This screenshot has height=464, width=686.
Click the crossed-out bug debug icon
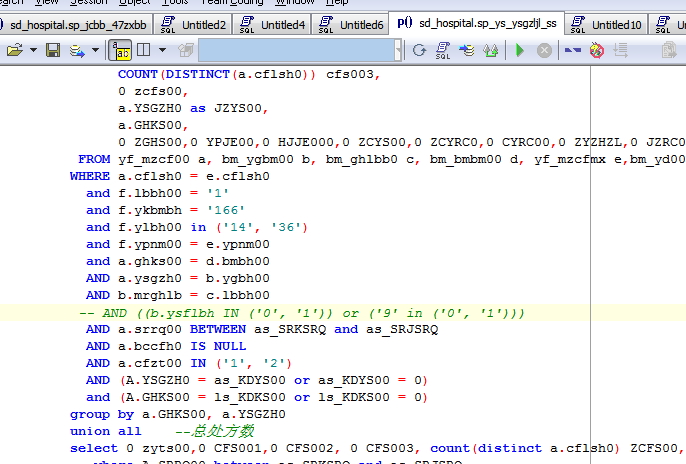click(597, 50)
